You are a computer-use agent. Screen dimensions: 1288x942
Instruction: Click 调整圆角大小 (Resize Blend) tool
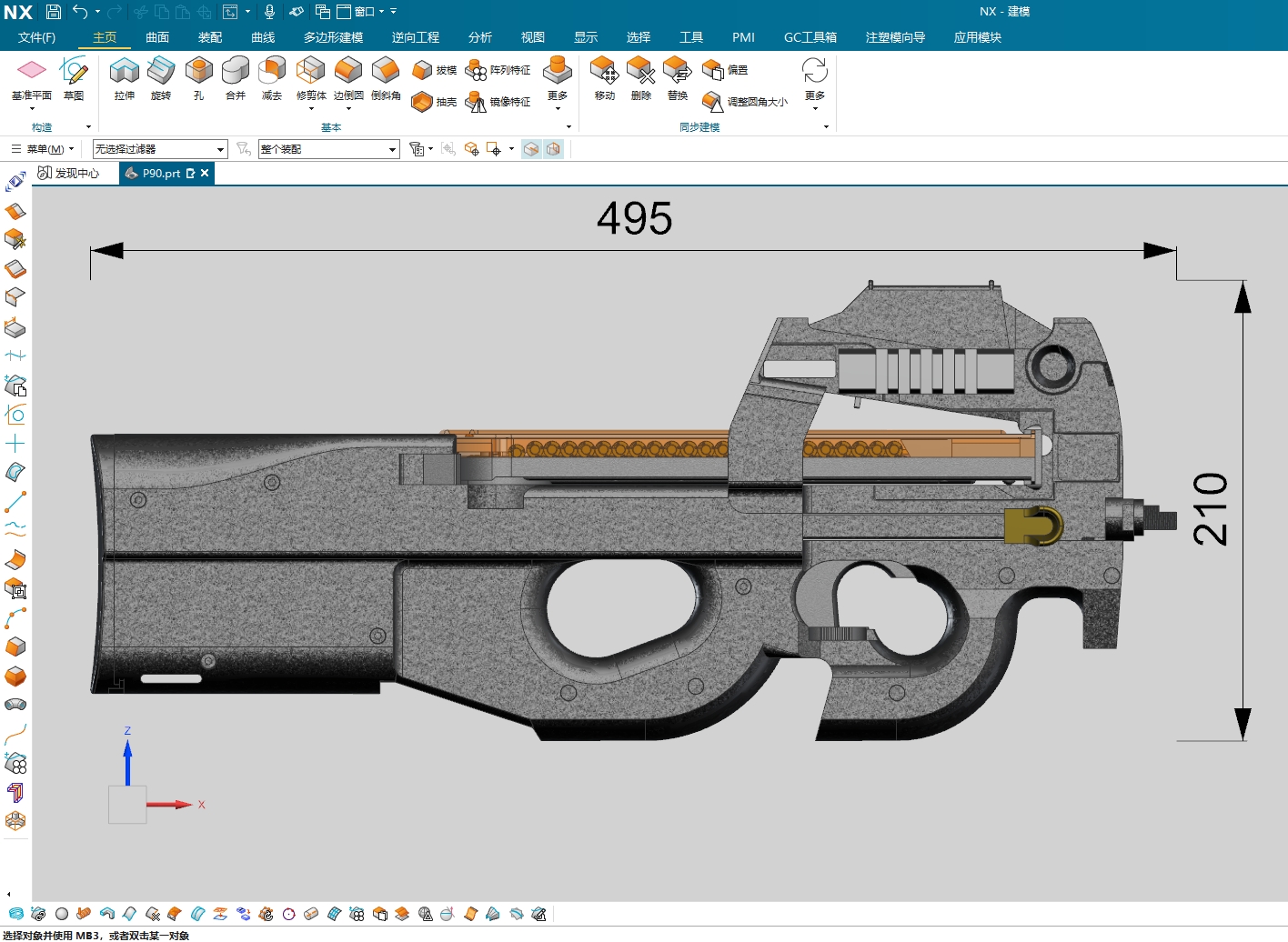tap(745, 102)
